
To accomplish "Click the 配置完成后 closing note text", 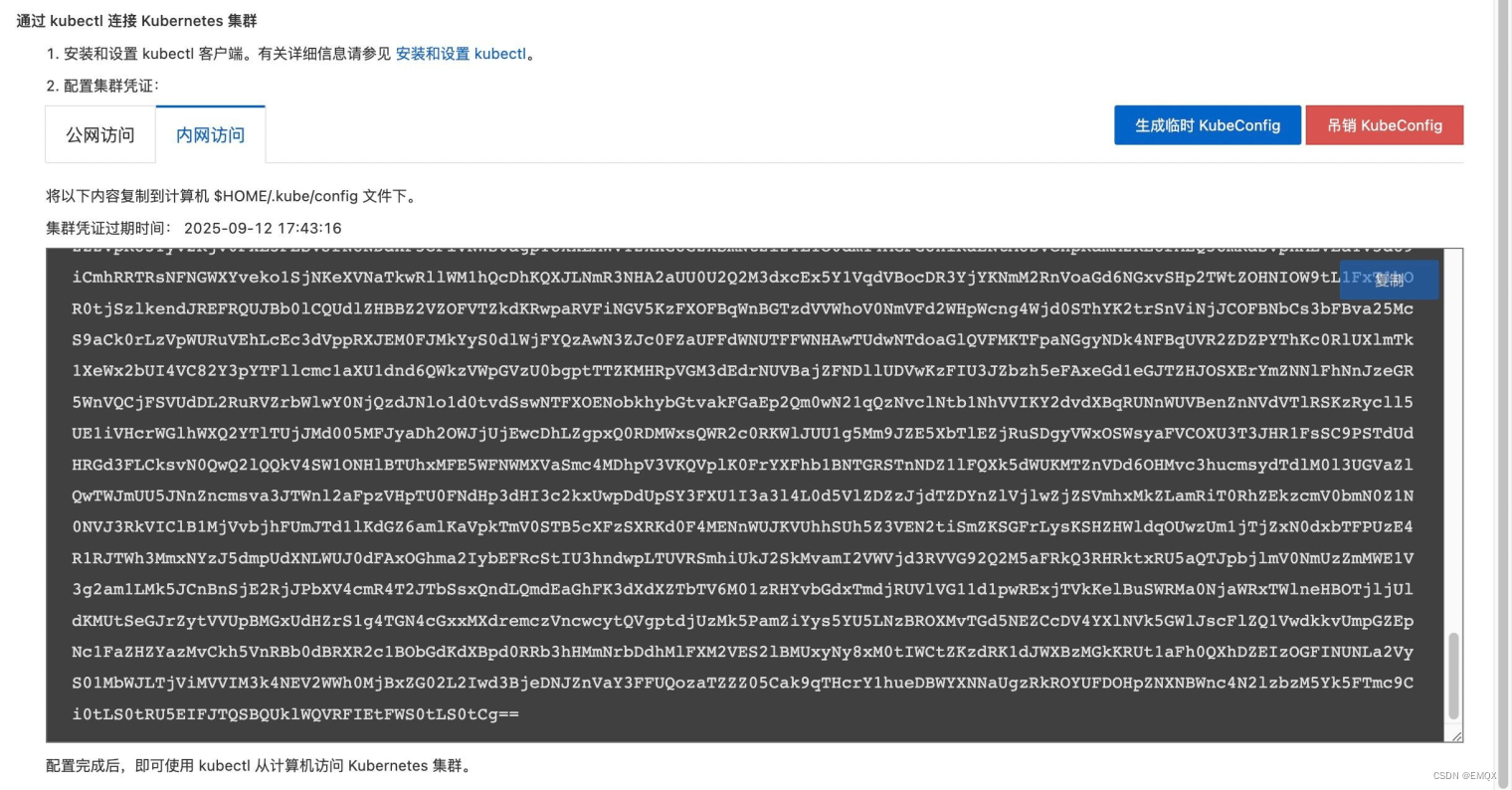I will (x=259, y=765).
